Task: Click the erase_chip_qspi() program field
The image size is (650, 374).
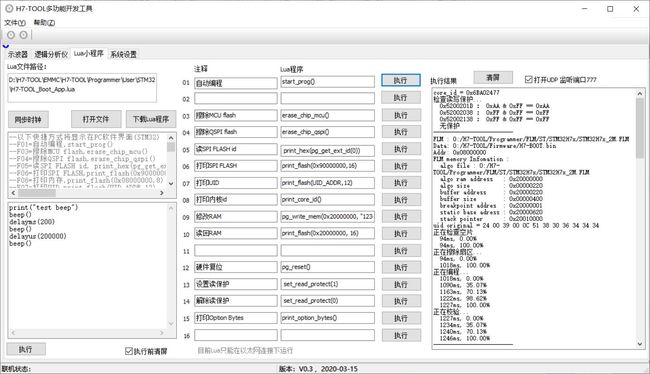Action: click(x=327, y=132)
